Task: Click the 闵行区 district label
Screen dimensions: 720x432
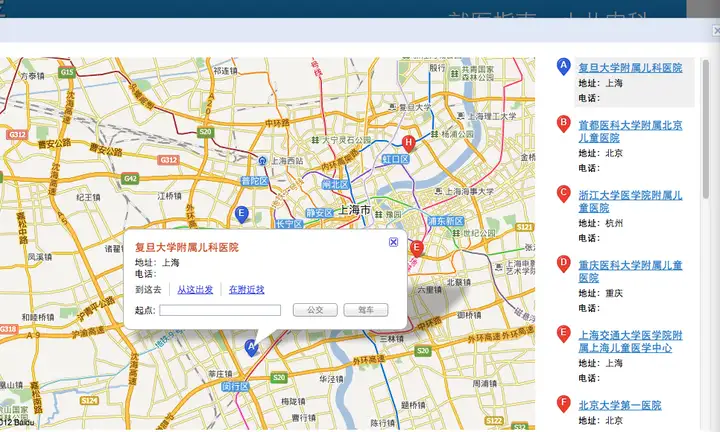Action: (235, 387)
